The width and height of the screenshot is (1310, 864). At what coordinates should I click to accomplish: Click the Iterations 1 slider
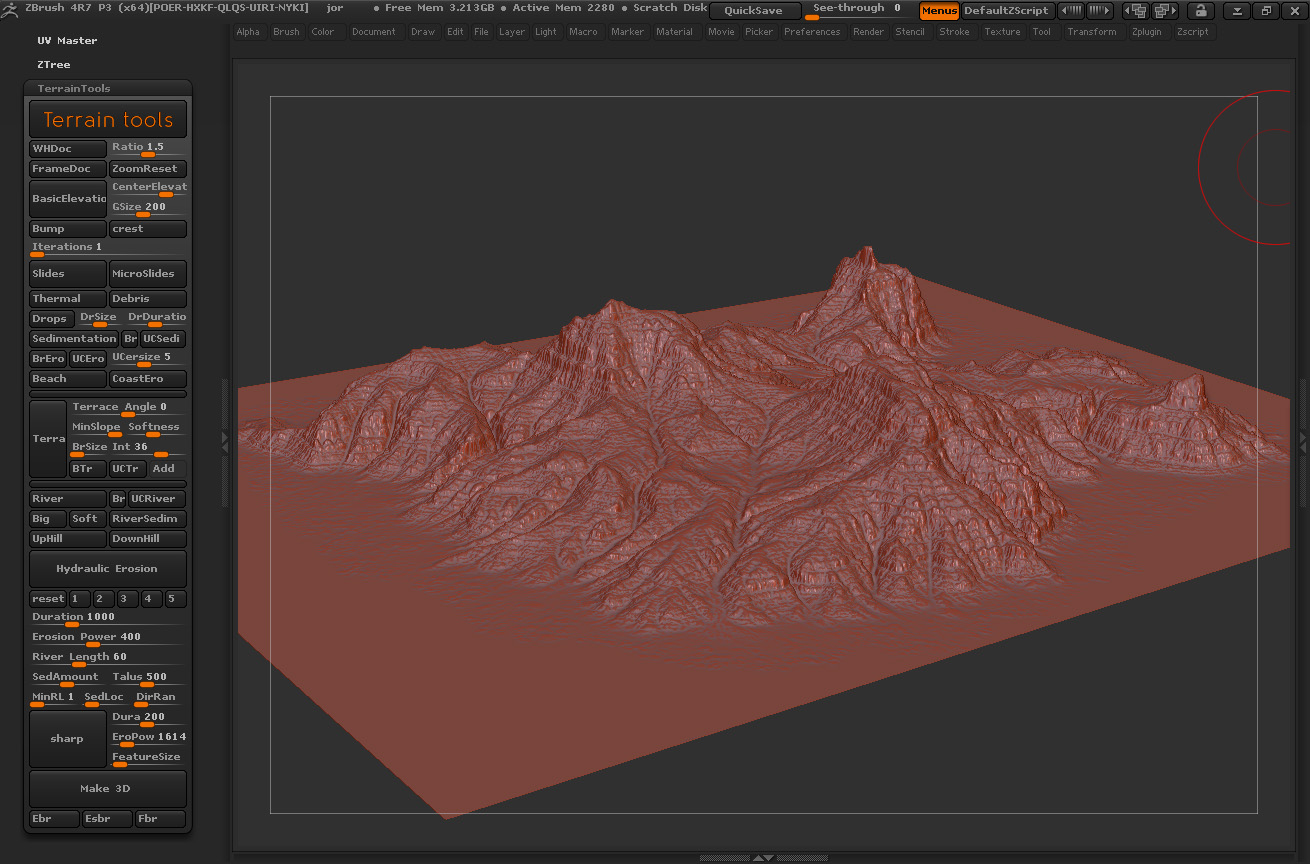click(x=108, y=249)
